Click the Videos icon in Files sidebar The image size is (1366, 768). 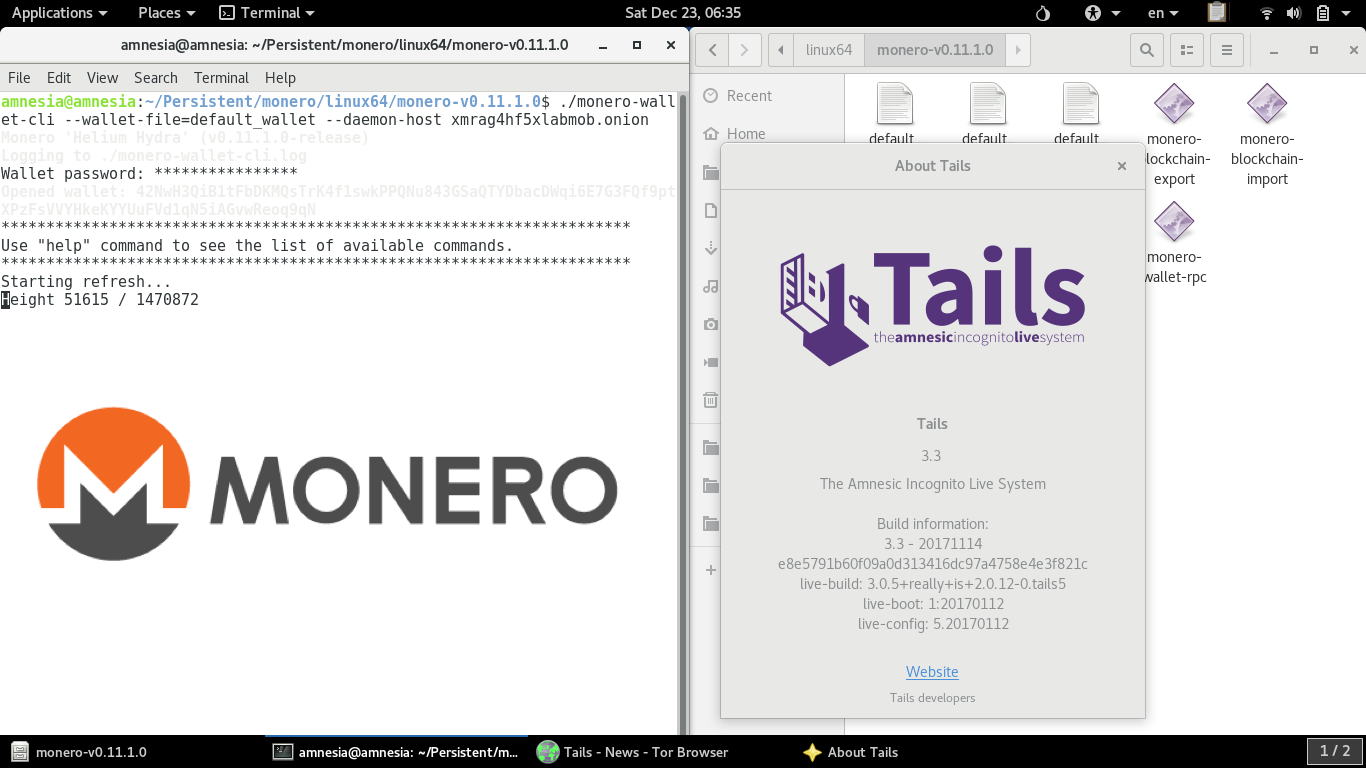coord(711,362)
